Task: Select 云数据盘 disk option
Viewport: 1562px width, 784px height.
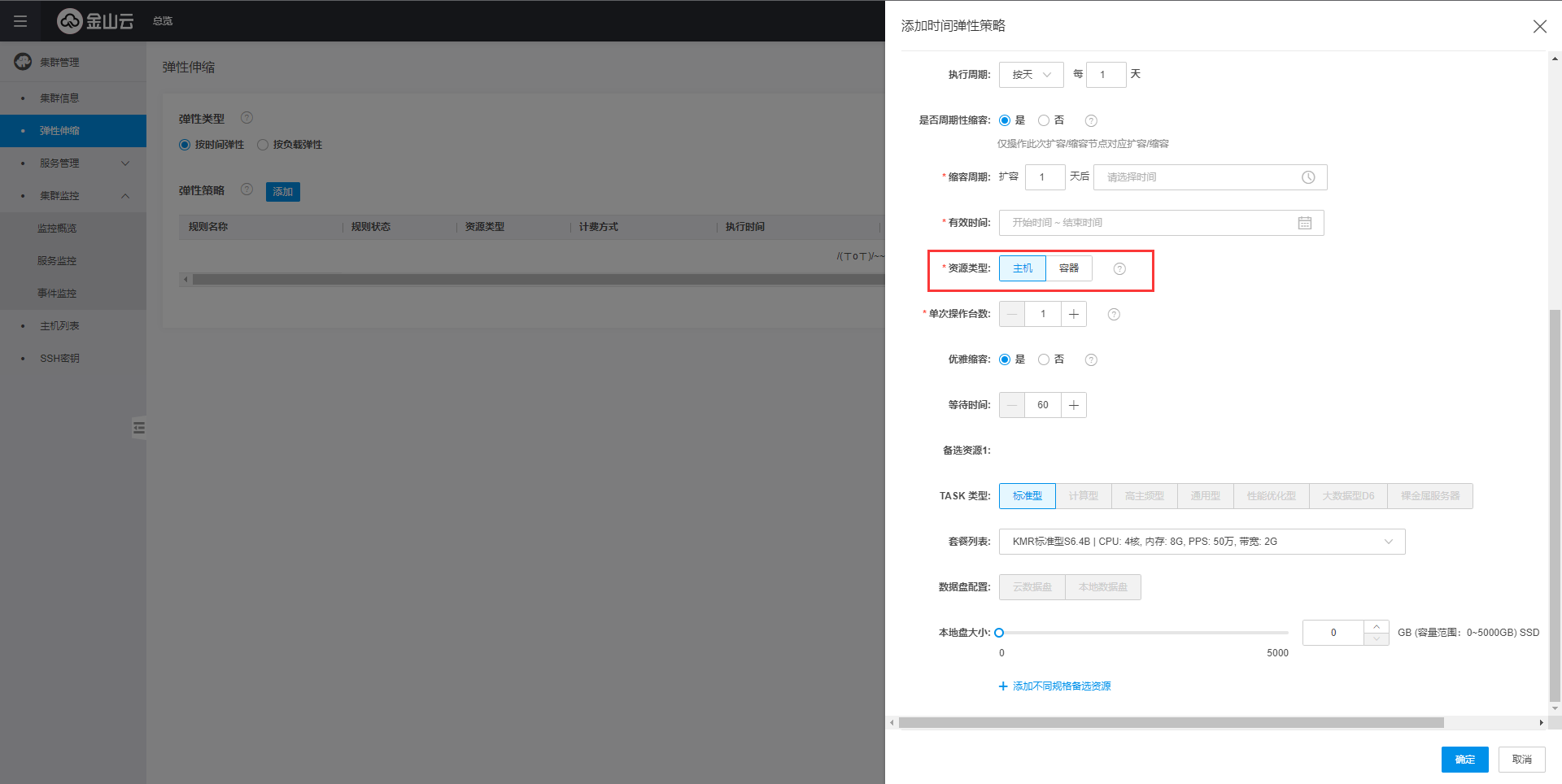Action: point(1032,587)
